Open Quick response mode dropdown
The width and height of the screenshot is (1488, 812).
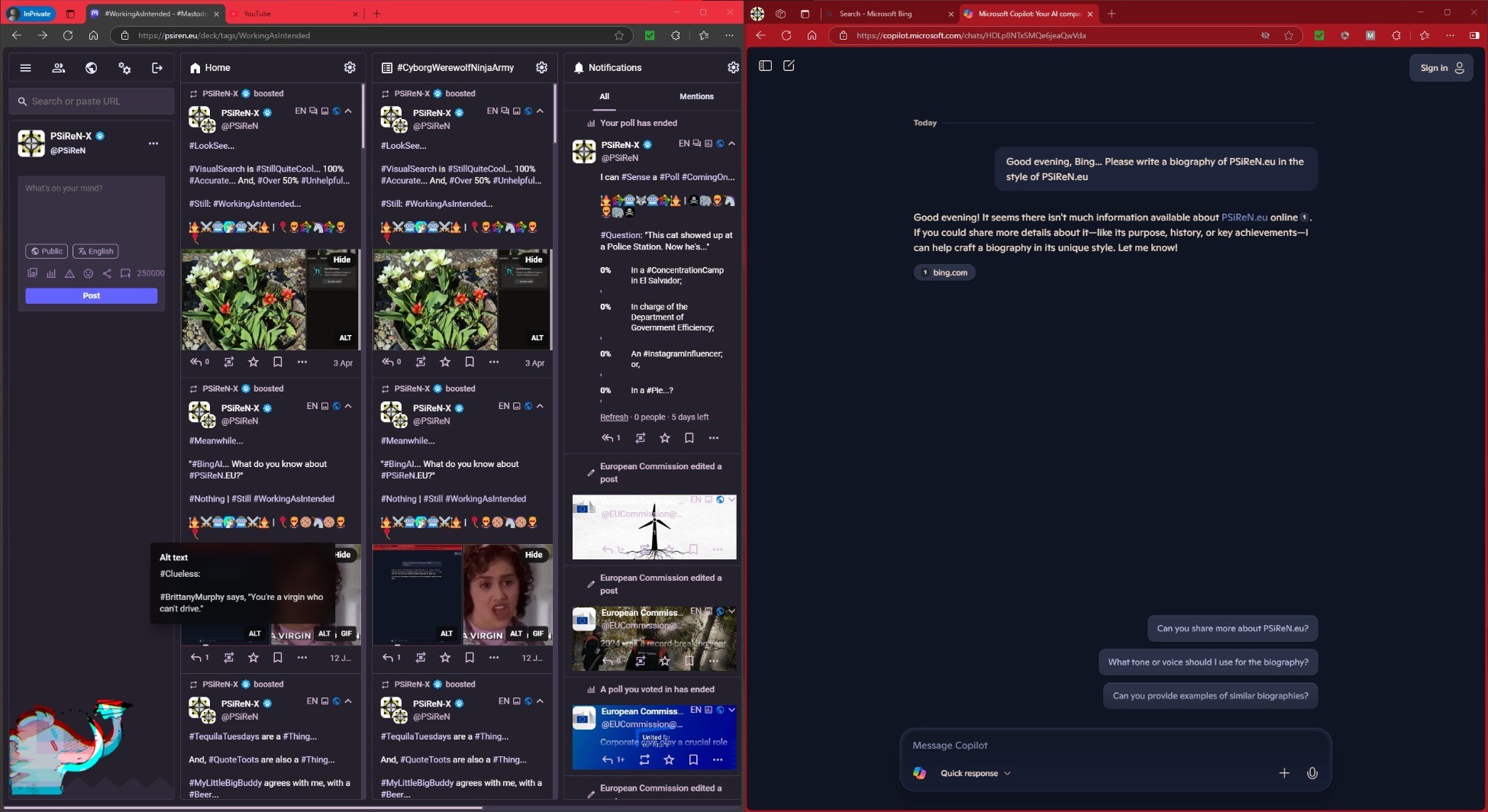975,773
